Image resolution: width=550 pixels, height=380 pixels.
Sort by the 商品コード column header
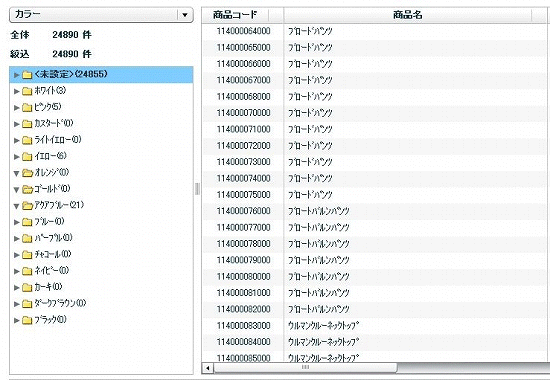(x=235, y=15)
